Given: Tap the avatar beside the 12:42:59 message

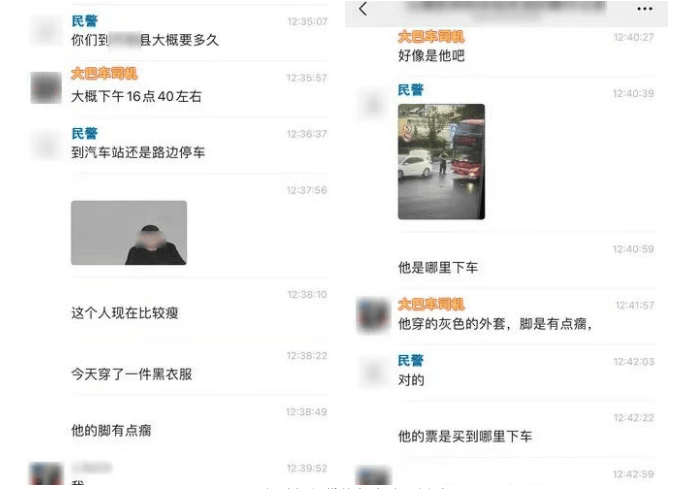Looking at the screenshot, I should click(373, 475).
